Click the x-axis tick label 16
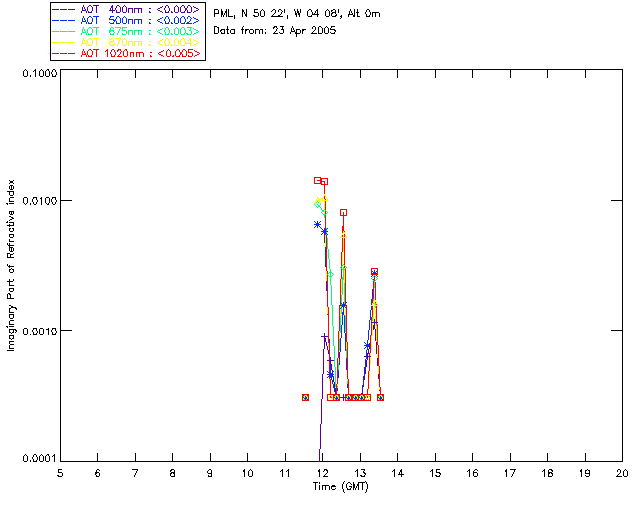Image resolution: width=640 pixels, height=512 pixels. (472, 473)
